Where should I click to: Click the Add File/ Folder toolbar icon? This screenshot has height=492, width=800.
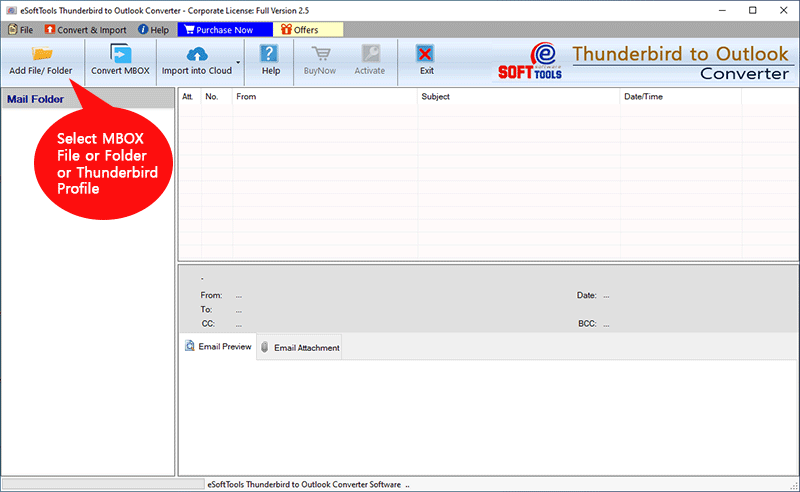(x=41, y=54)
